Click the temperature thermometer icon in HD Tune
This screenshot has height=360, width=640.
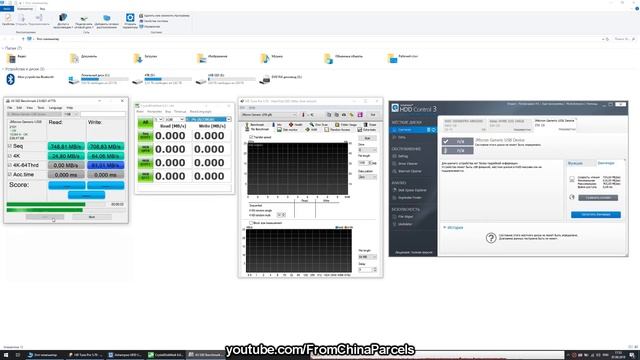point(303,115)
